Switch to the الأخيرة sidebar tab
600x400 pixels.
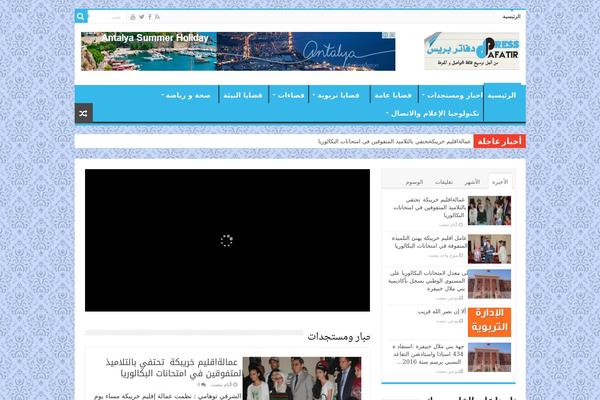point(500,182)
